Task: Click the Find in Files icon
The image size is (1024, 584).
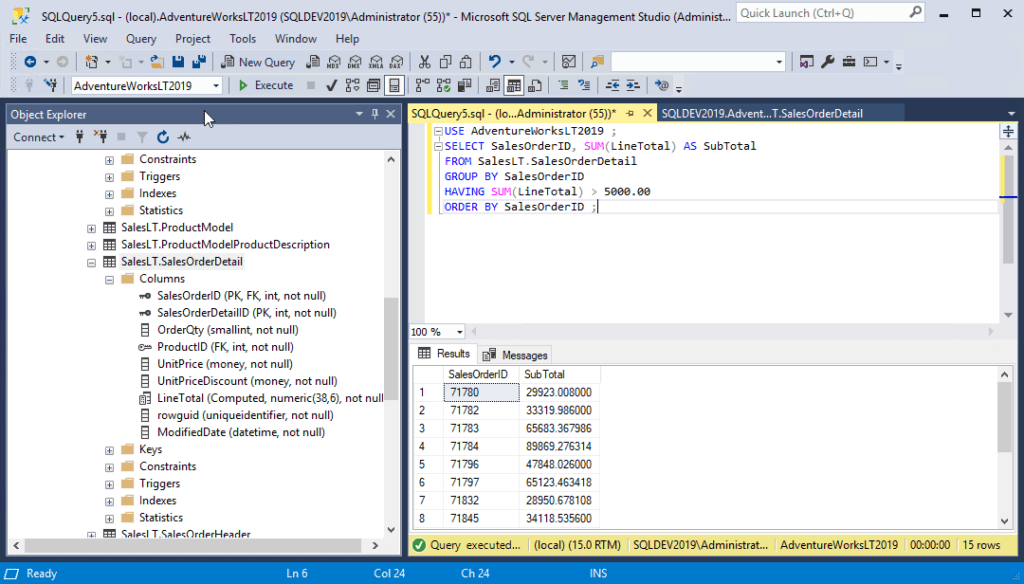Action: (x=597, y=62)
